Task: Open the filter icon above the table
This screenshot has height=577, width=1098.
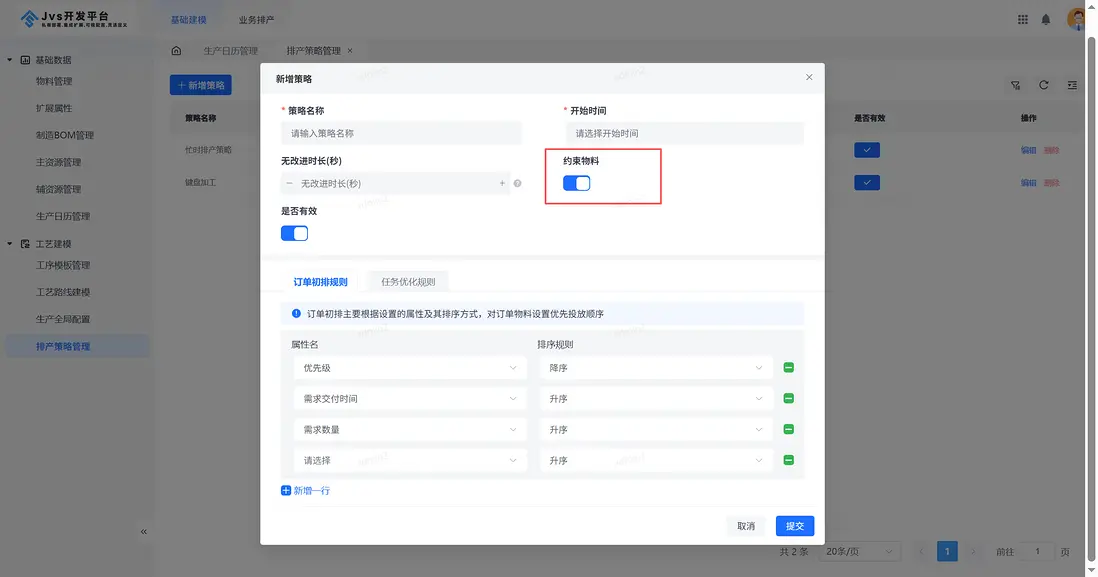Action: [x=1014, y=85]
